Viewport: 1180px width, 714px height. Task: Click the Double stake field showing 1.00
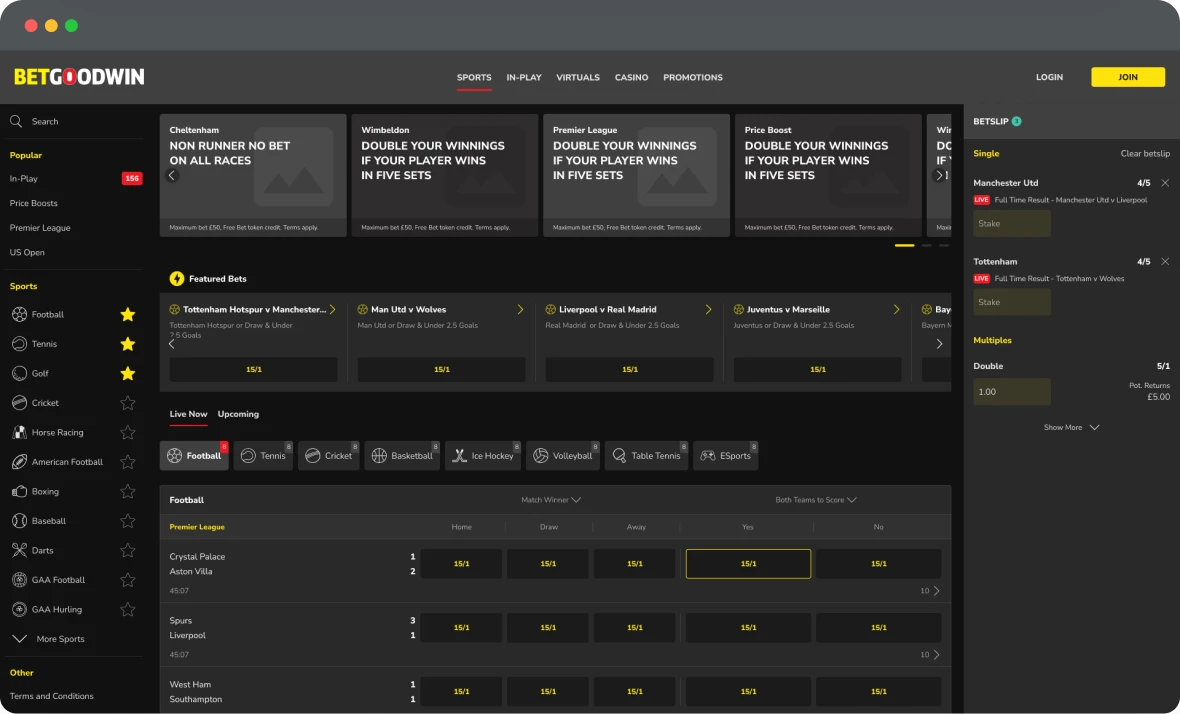(x=1011, y=392)
